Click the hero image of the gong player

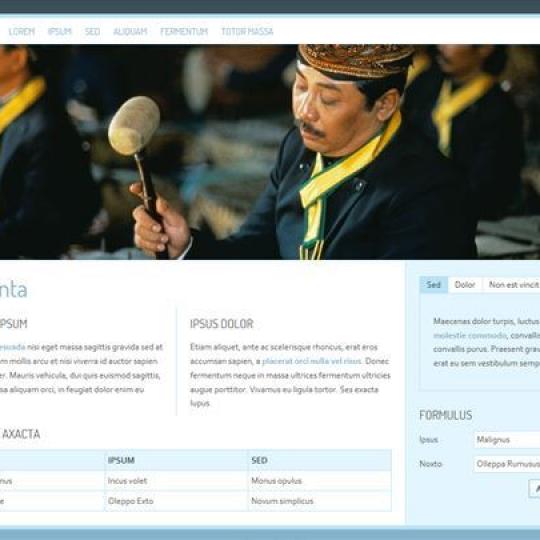click(270, 152)
